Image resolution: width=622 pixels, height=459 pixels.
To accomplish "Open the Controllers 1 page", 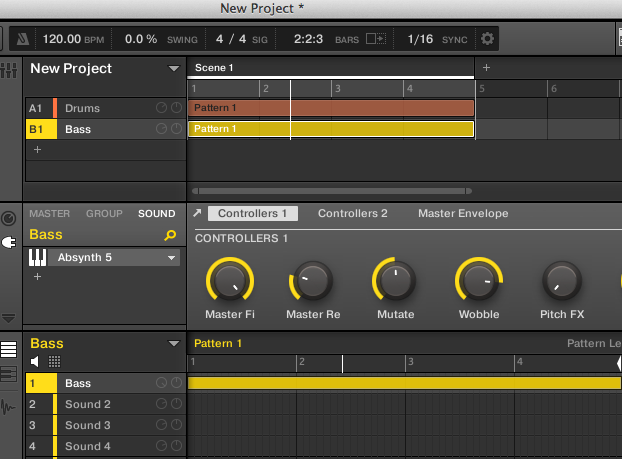I will (253, 213).
